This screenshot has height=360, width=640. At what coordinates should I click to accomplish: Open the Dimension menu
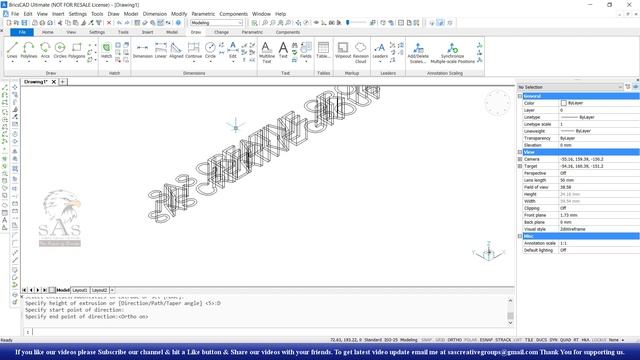[x=155, y=14]
